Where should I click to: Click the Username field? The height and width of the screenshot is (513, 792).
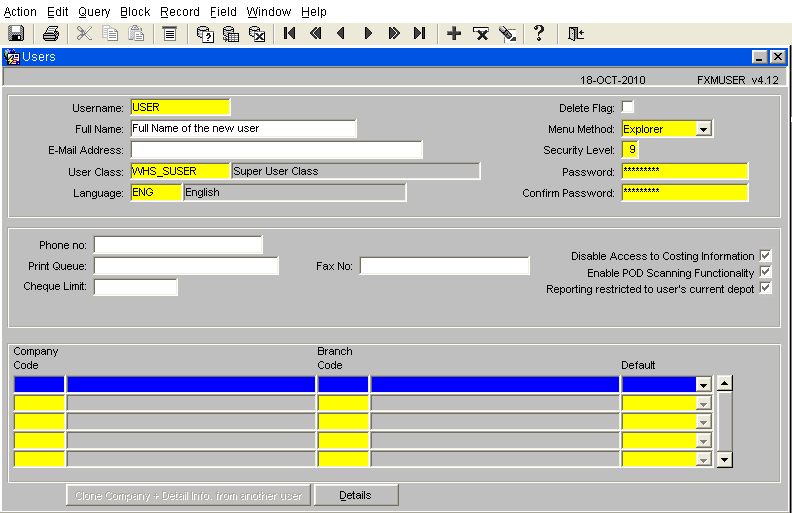pyautogui.click(x=180, y=107)
